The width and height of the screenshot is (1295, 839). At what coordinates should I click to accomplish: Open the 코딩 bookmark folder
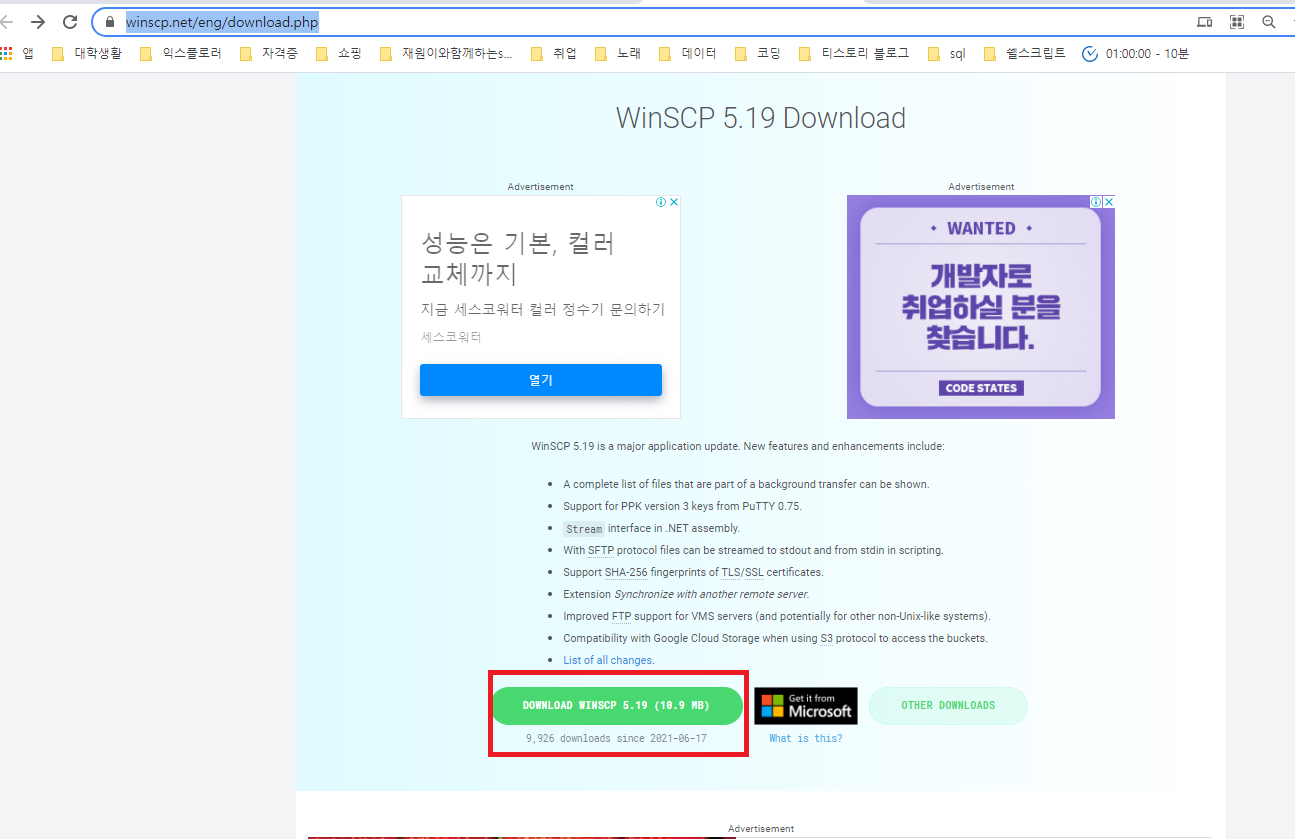click(758, 54)
